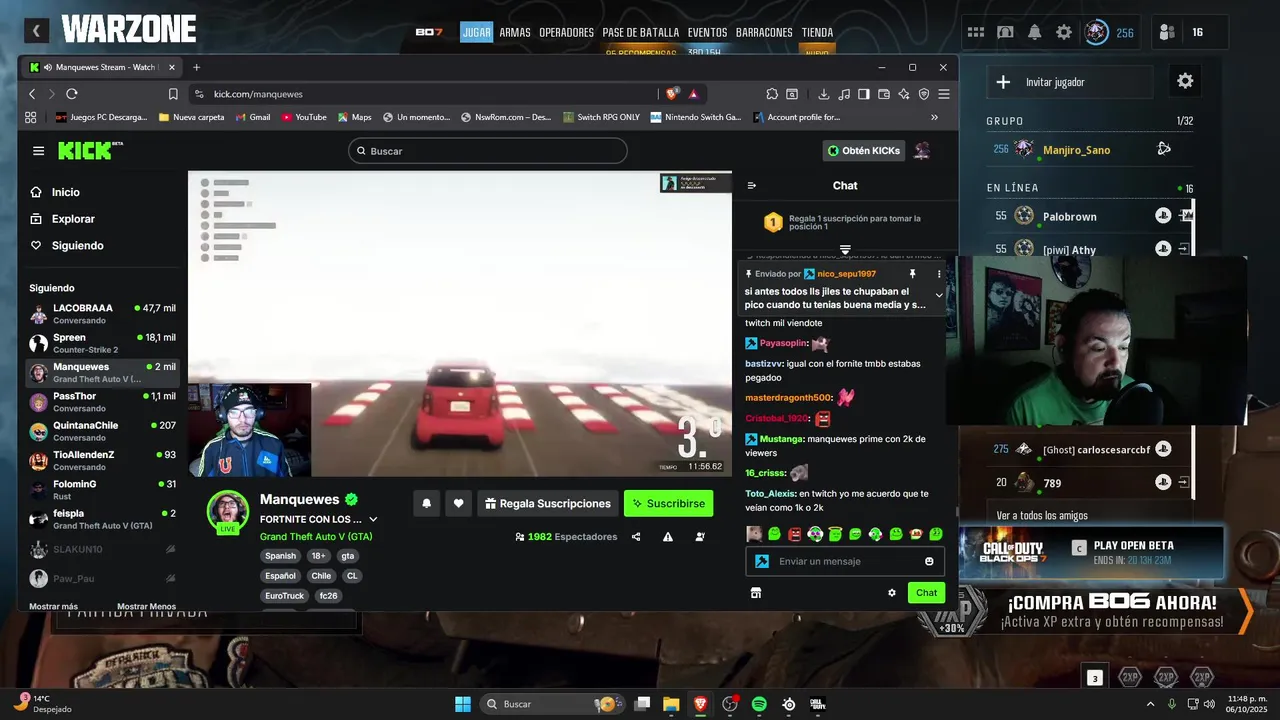Viewport: 1280px width, 720px height.
Task: Open Leo AI sparkle icon
Action: [904, 94]
